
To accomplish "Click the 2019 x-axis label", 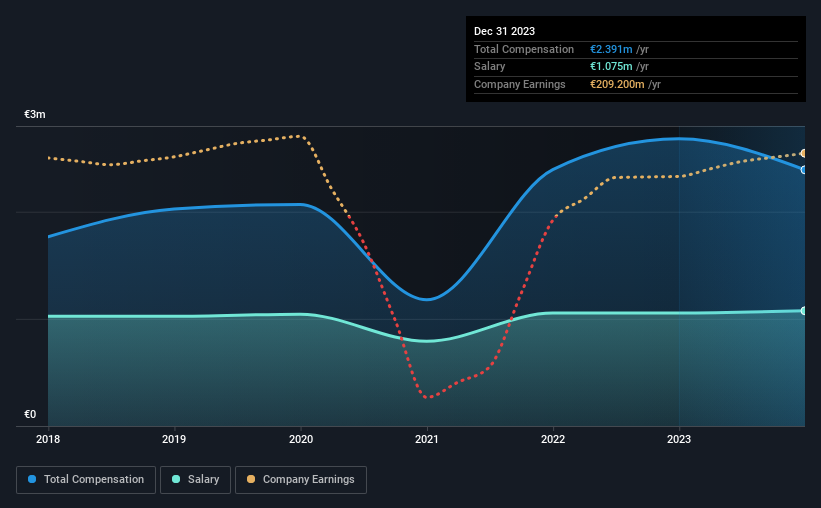I will tap(174, 439).
